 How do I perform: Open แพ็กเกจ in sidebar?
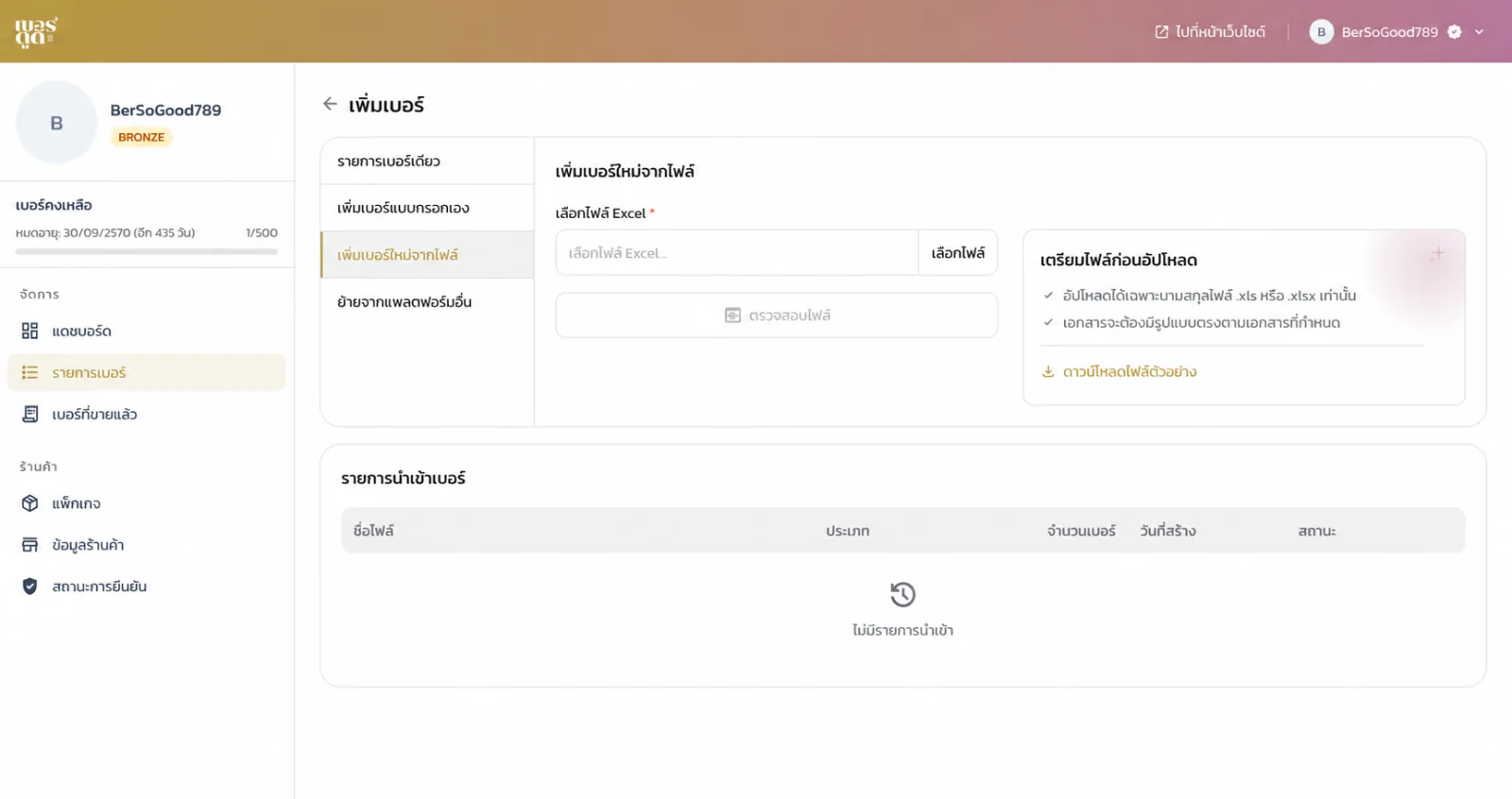tap(146, 503)
